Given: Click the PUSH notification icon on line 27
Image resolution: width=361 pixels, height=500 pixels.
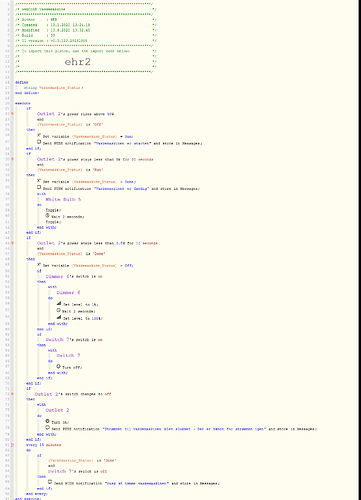Looking at the screenshot, I should (39, 142).
